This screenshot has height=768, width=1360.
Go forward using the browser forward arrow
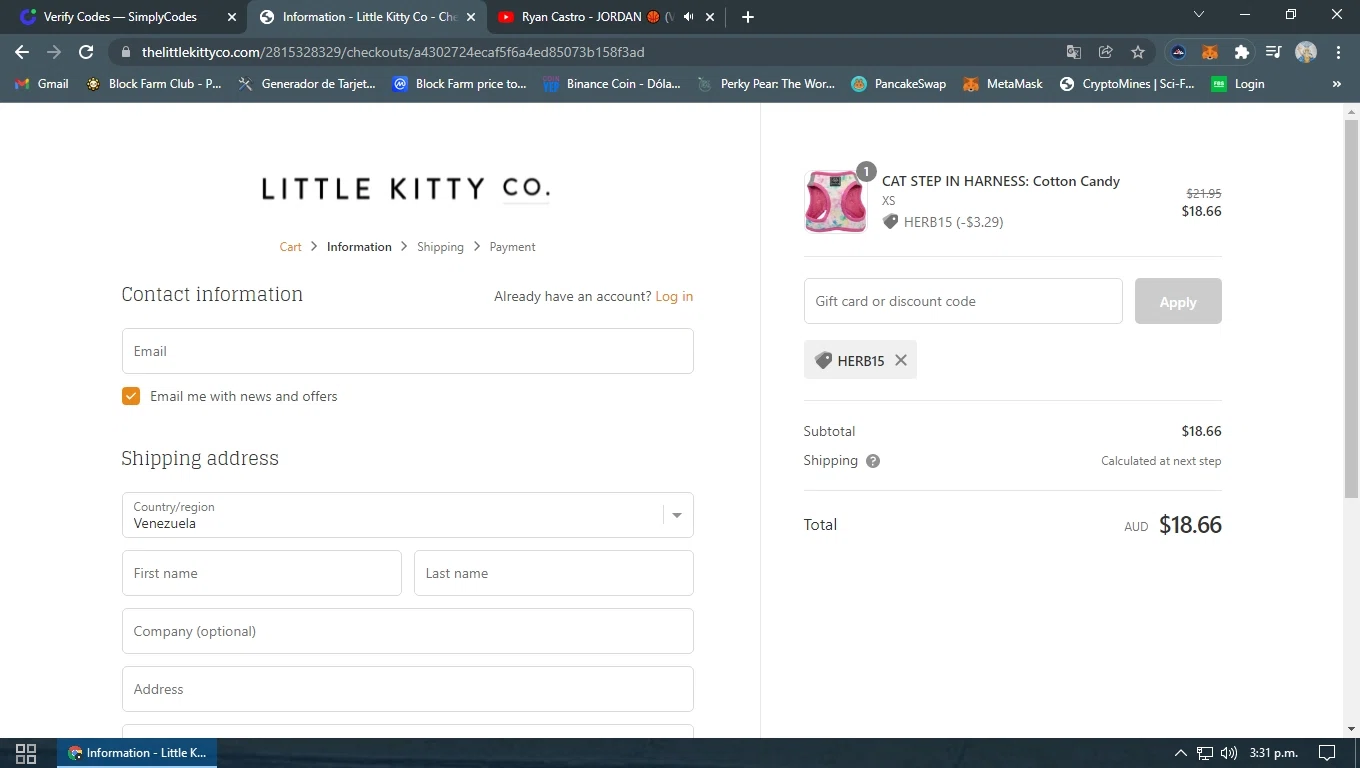pos(54,52)
